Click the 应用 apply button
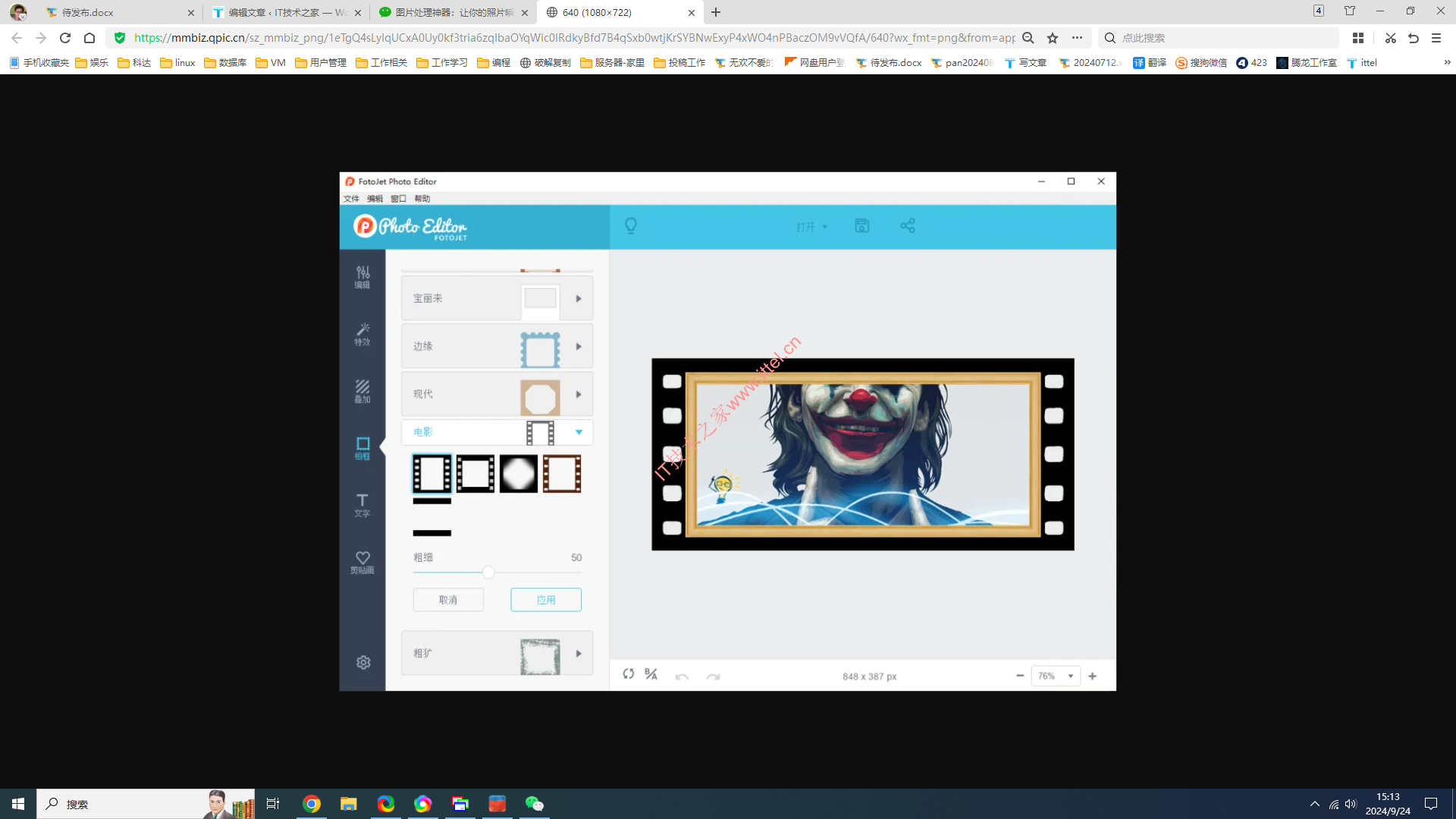This screenshot has width=1456, height=819. [546, 600]
